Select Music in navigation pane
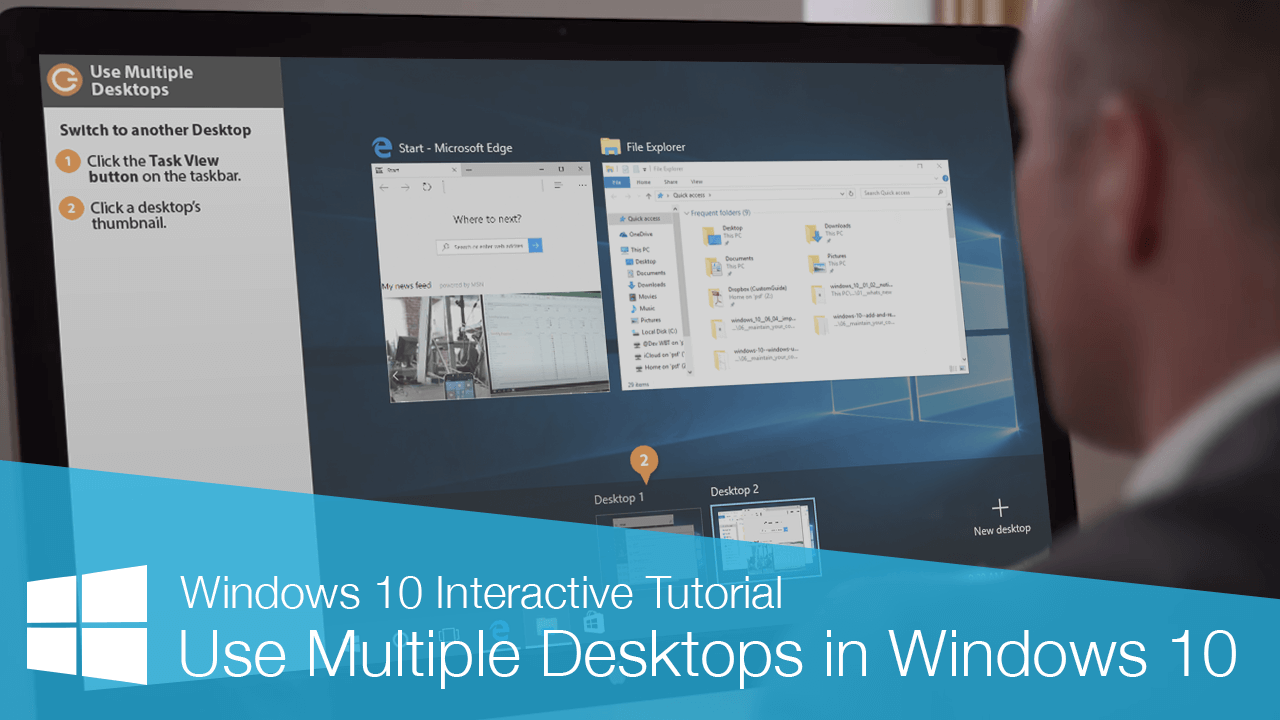The image size is (1280, 720). click(644, 308)
